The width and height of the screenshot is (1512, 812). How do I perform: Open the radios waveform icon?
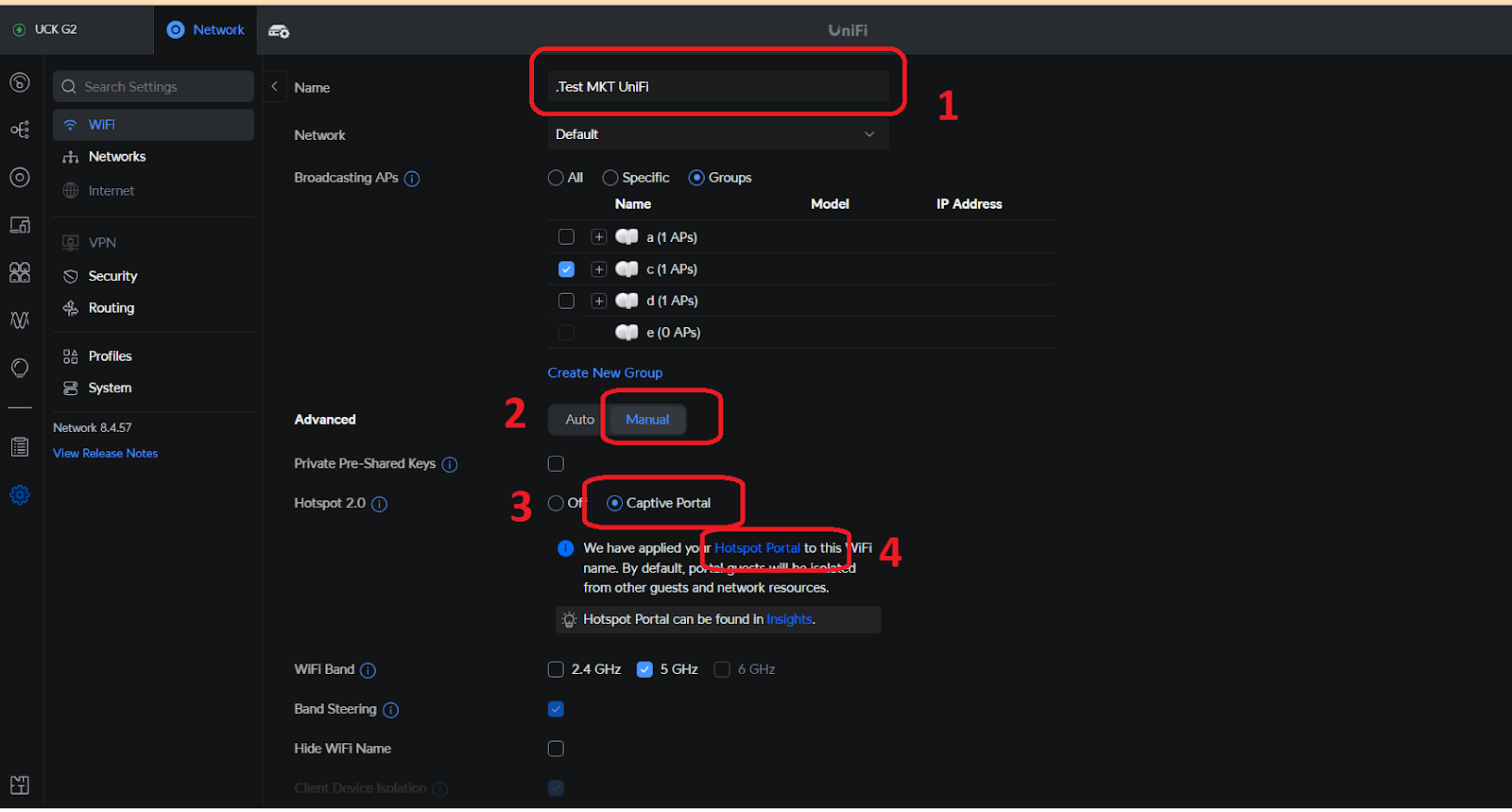pos(20,320)
